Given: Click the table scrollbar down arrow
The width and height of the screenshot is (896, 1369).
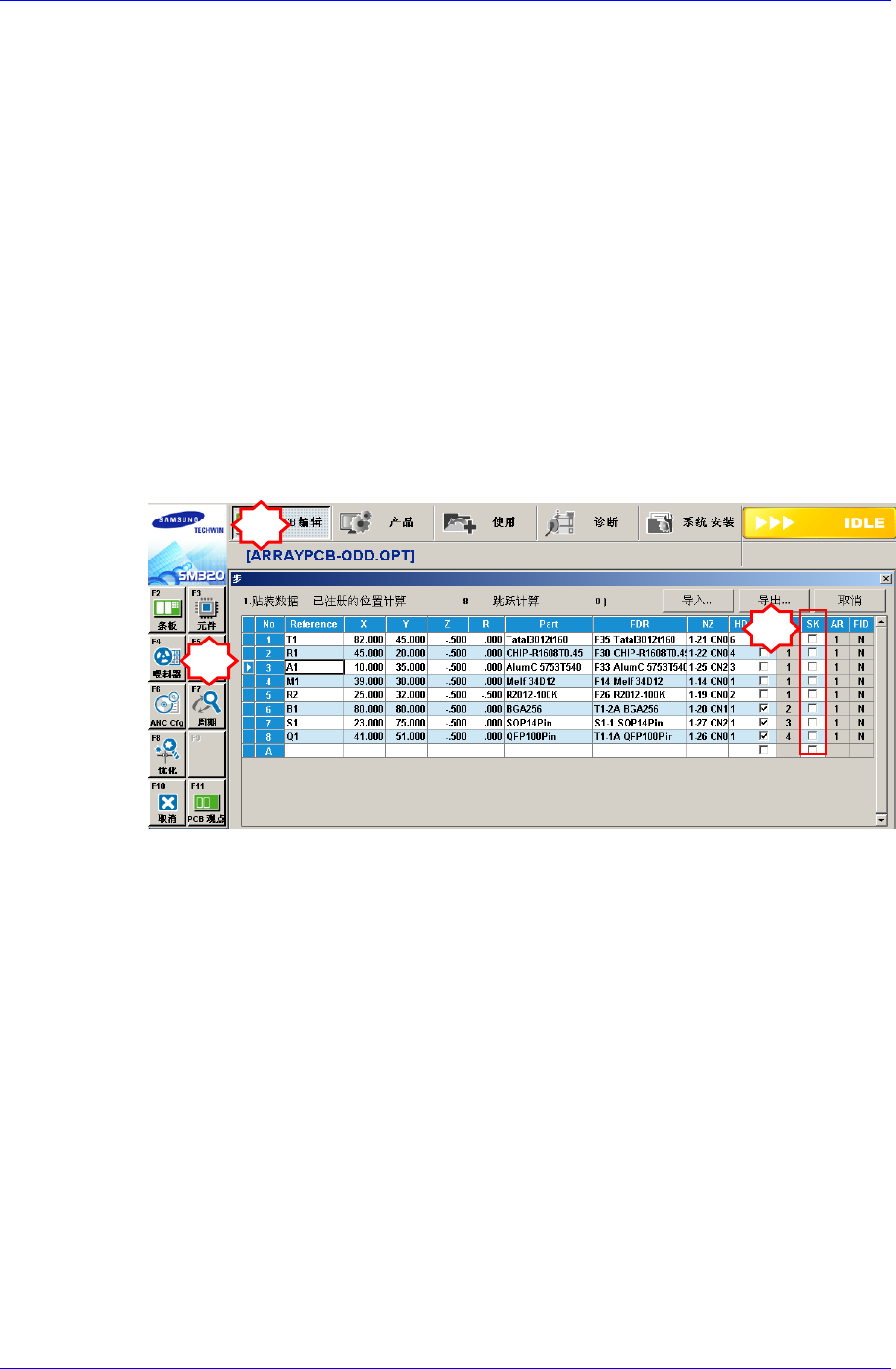Looking at the screenshot, I should (881, 821).
